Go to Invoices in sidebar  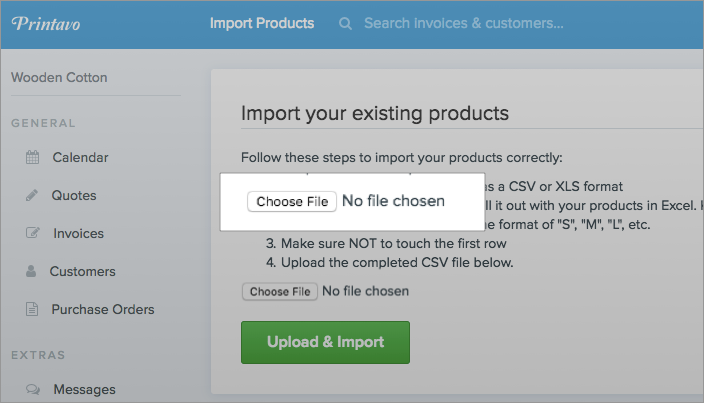79,233
